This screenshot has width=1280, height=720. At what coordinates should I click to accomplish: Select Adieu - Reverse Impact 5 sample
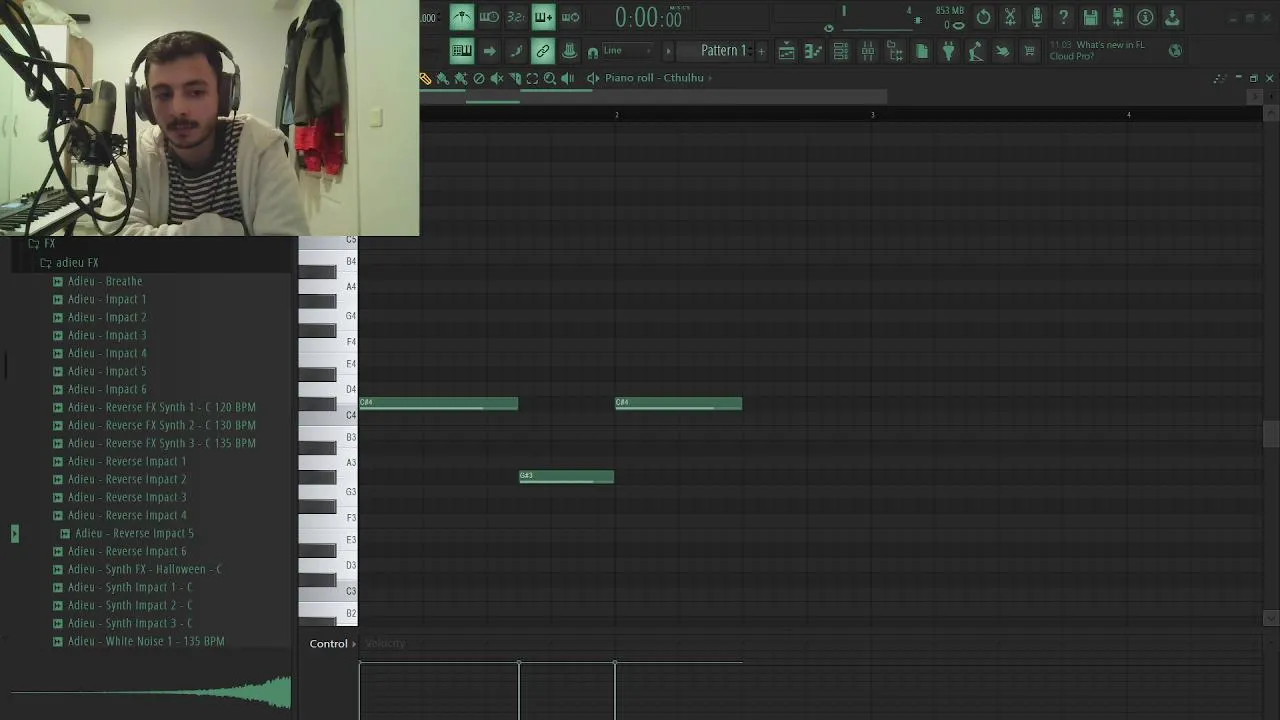coord(134,533)
